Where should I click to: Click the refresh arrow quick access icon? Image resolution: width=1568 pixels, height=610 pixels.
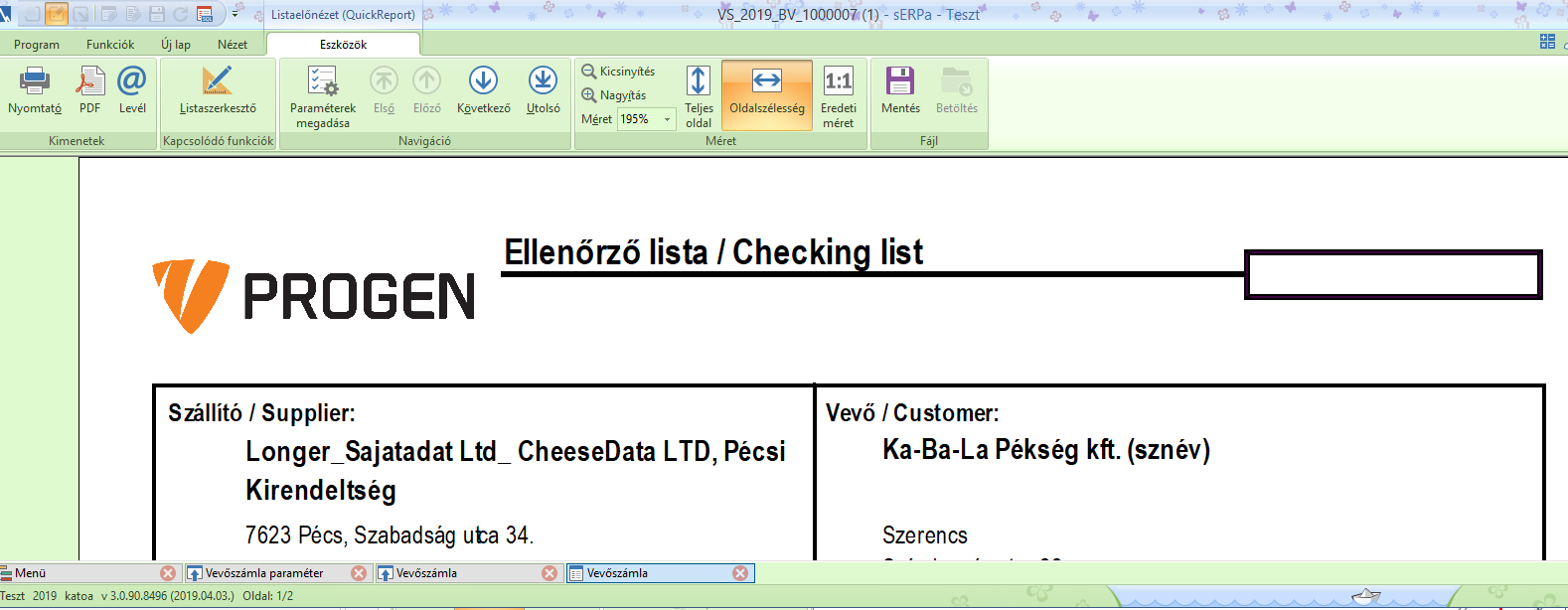(x=181, y=14)
